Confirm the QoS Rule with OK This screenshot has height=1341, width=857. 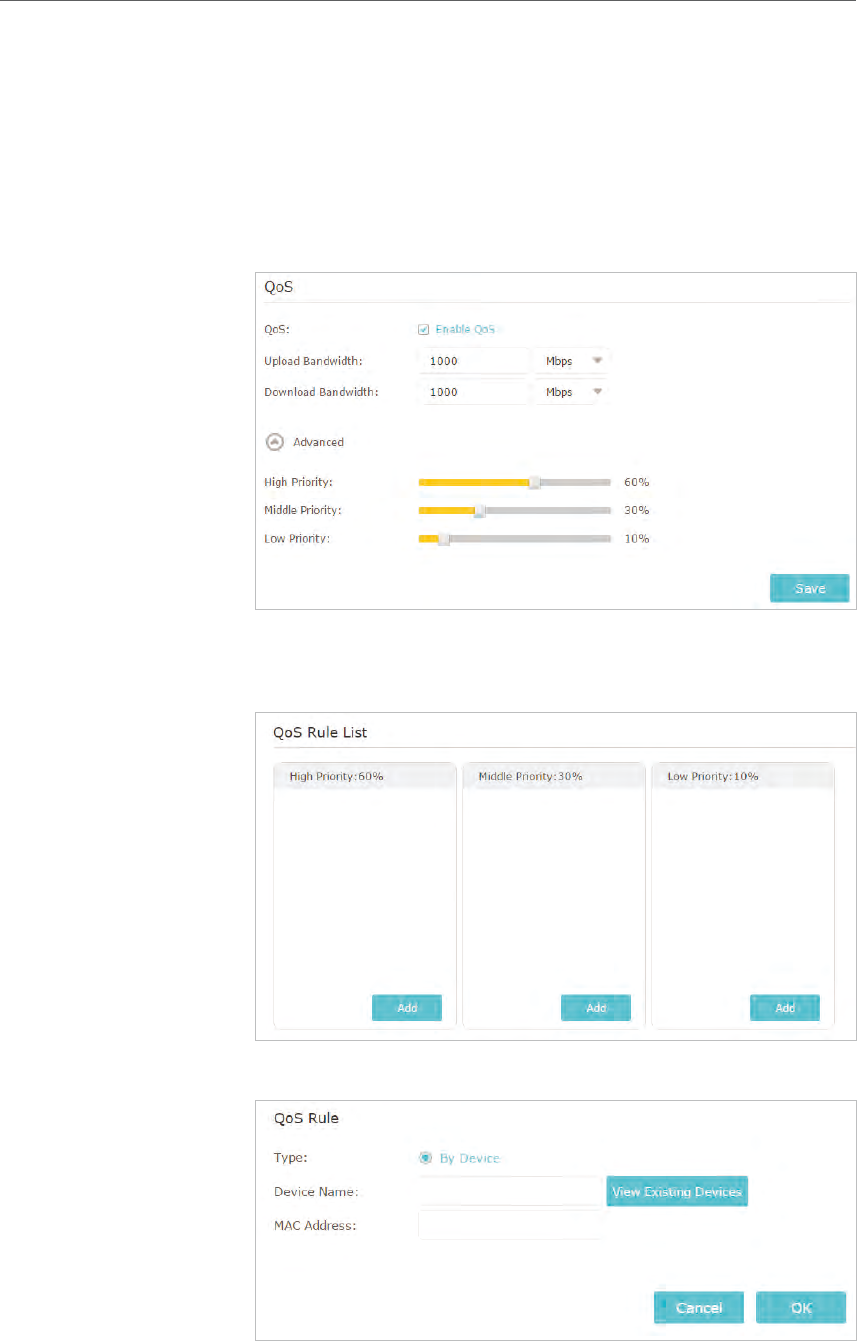pos(802,1307)
